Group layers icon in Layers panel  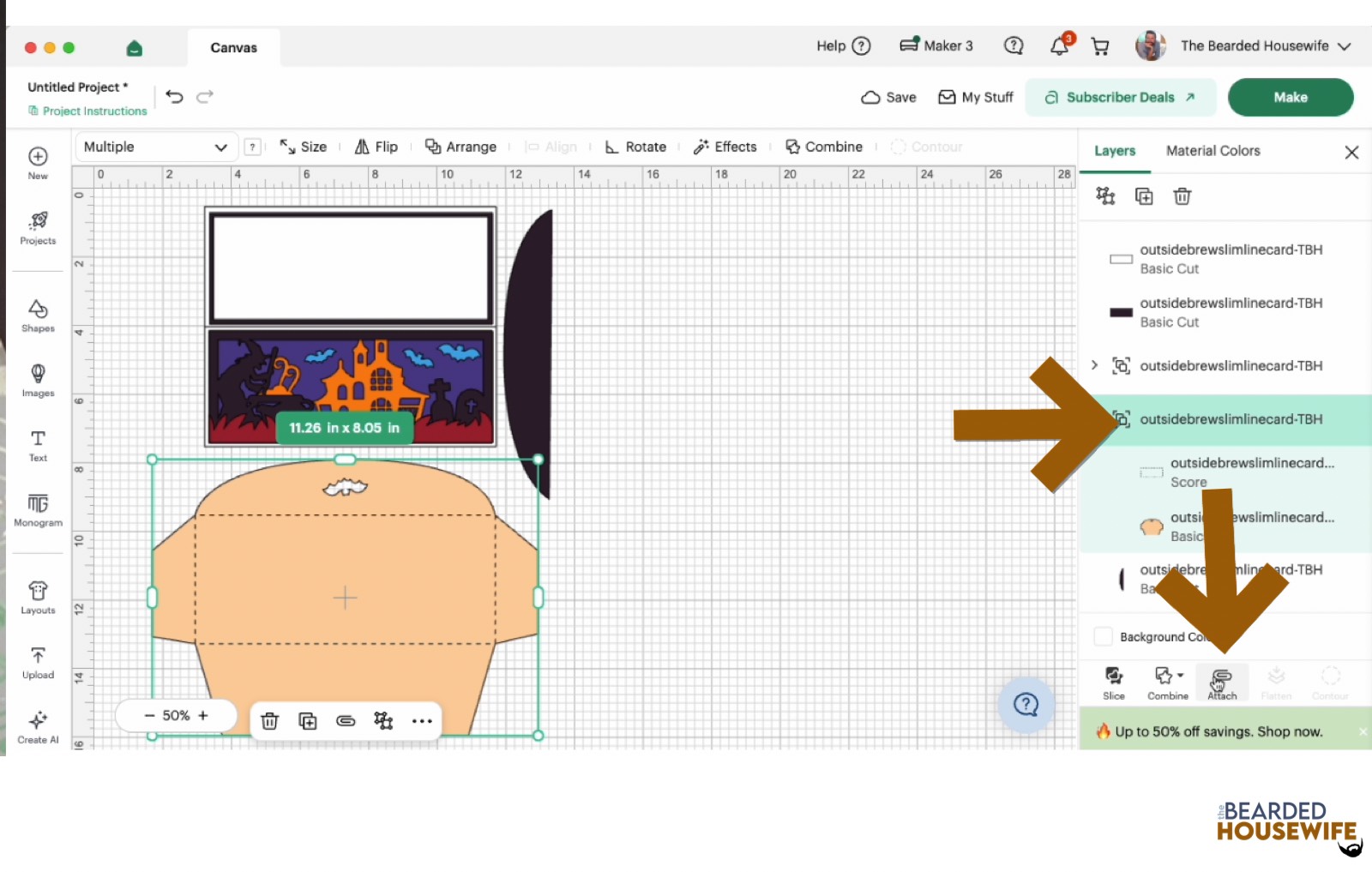point(1105,196)
